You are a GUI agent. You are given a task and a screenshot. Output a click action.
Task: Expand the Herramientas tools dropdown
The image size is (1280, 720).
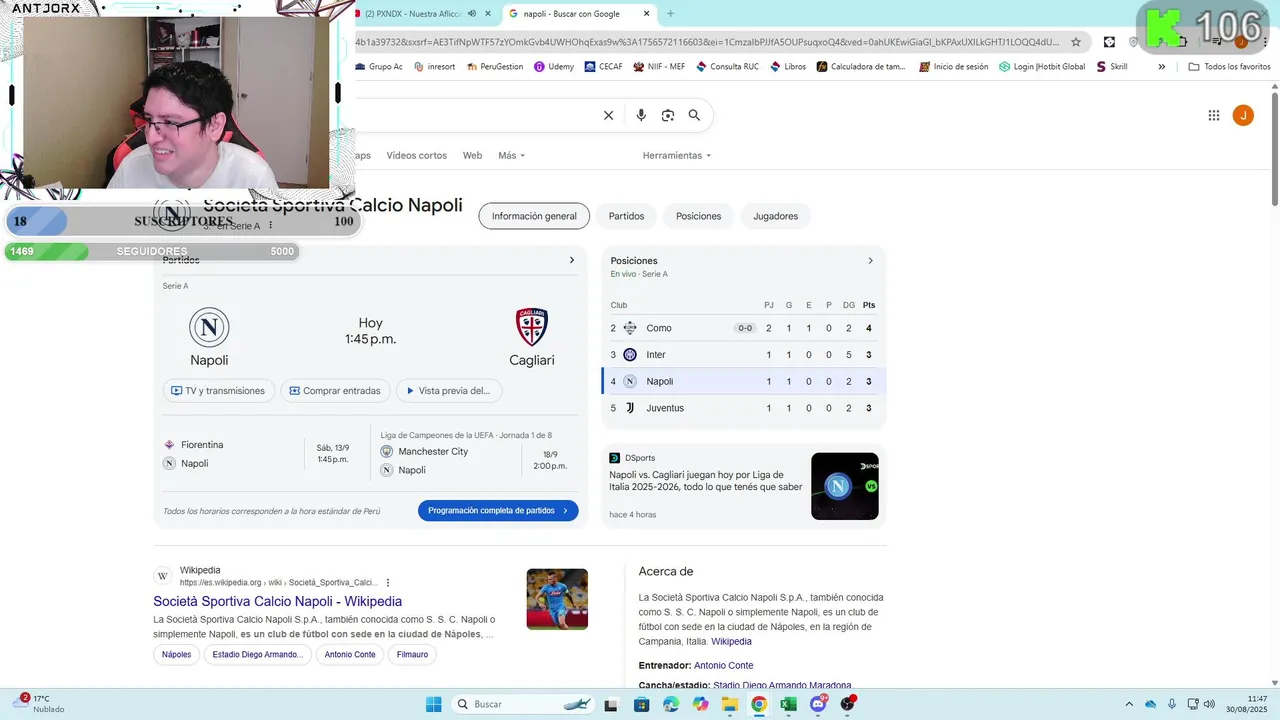coord(677,155)
